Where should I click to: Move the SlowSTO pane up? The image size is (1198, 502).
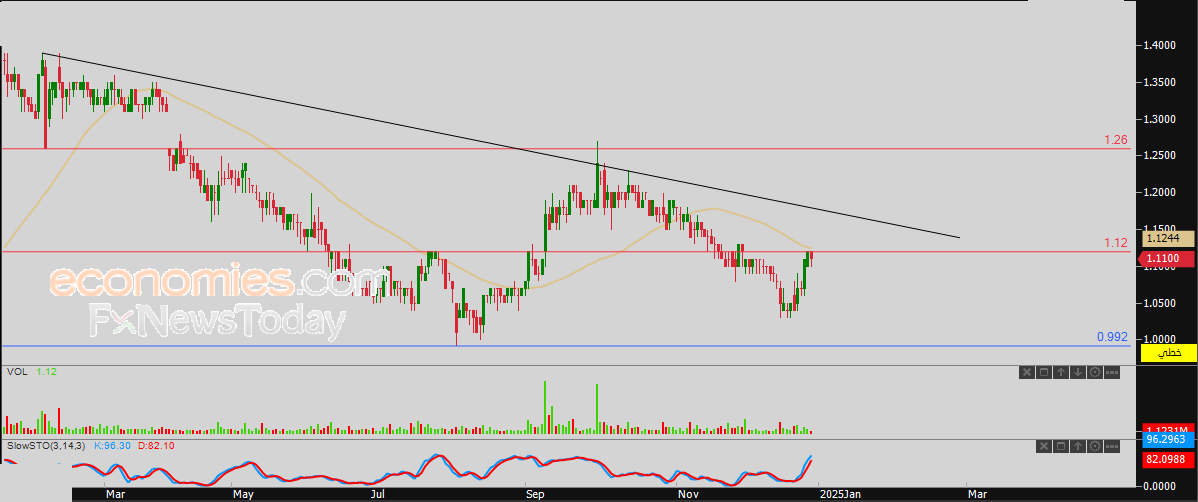click(1078, 446)
